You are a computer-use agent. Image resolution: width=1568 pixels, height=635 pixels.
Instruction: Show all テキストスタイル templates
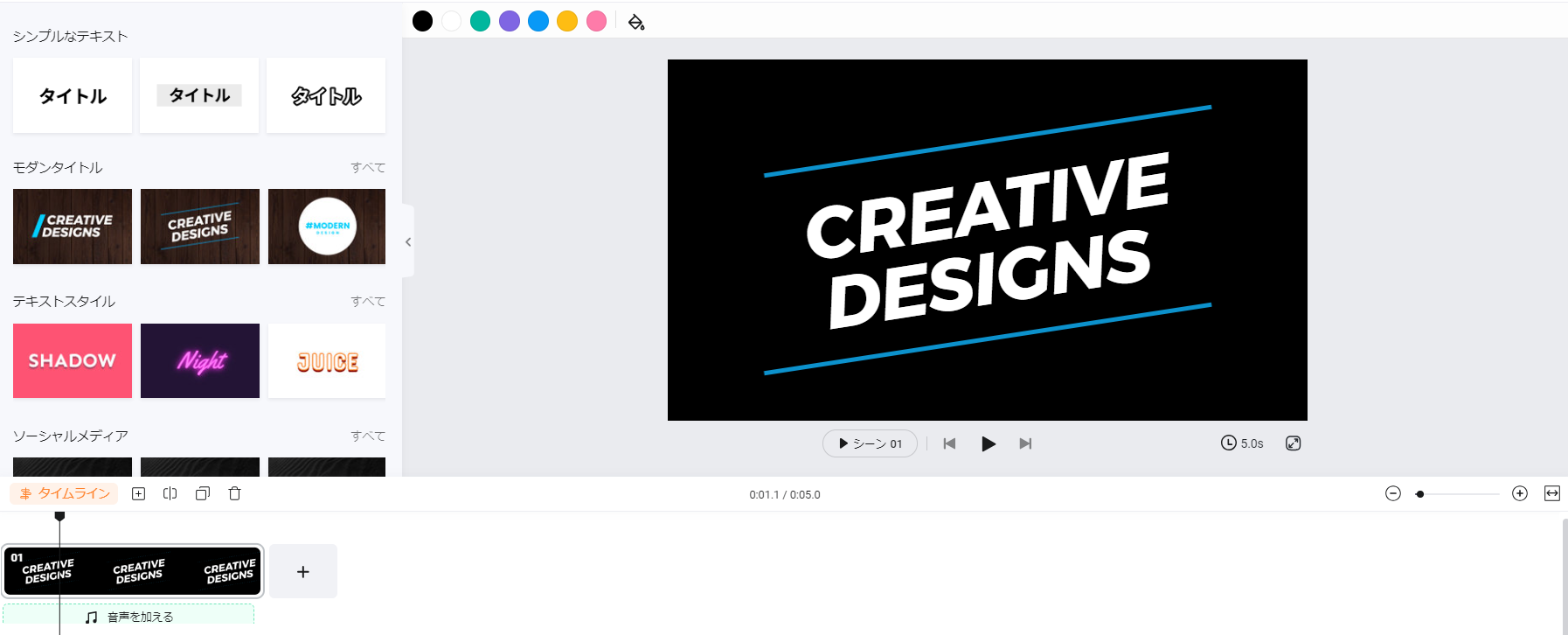coord(368,301)
